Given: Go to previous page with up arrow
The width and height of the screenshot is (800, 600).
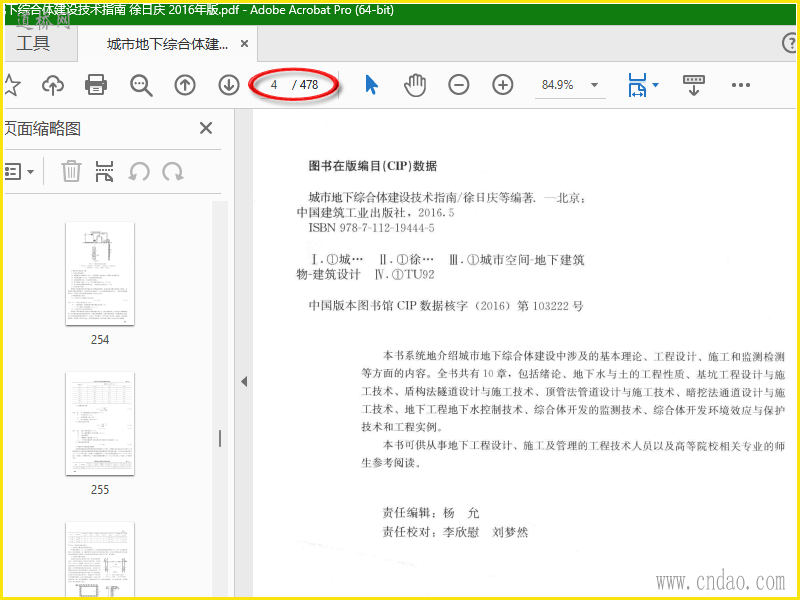Looking at the screenshot, I should 185,85.
